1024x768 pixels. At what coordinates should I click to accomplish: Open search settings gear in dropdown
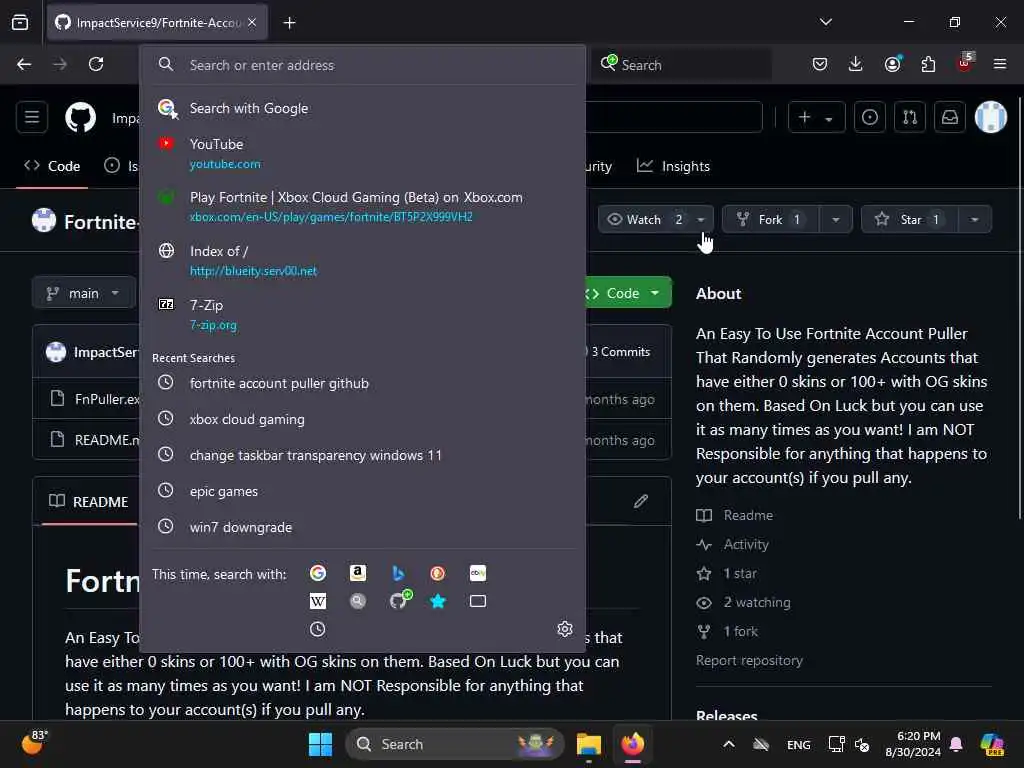[x=565, y=628]
